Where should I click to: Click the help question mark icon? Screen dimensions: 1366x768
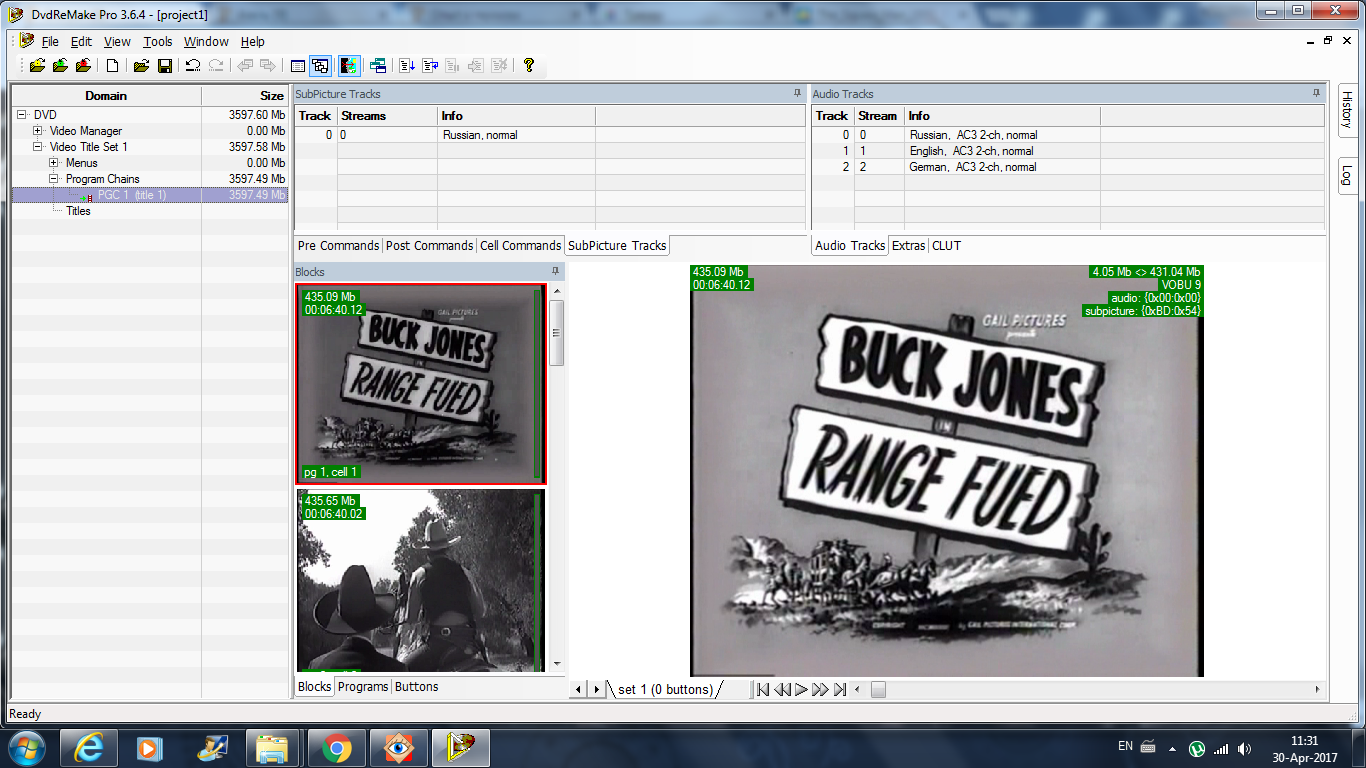pyautogui.click(x=529, y=66)
